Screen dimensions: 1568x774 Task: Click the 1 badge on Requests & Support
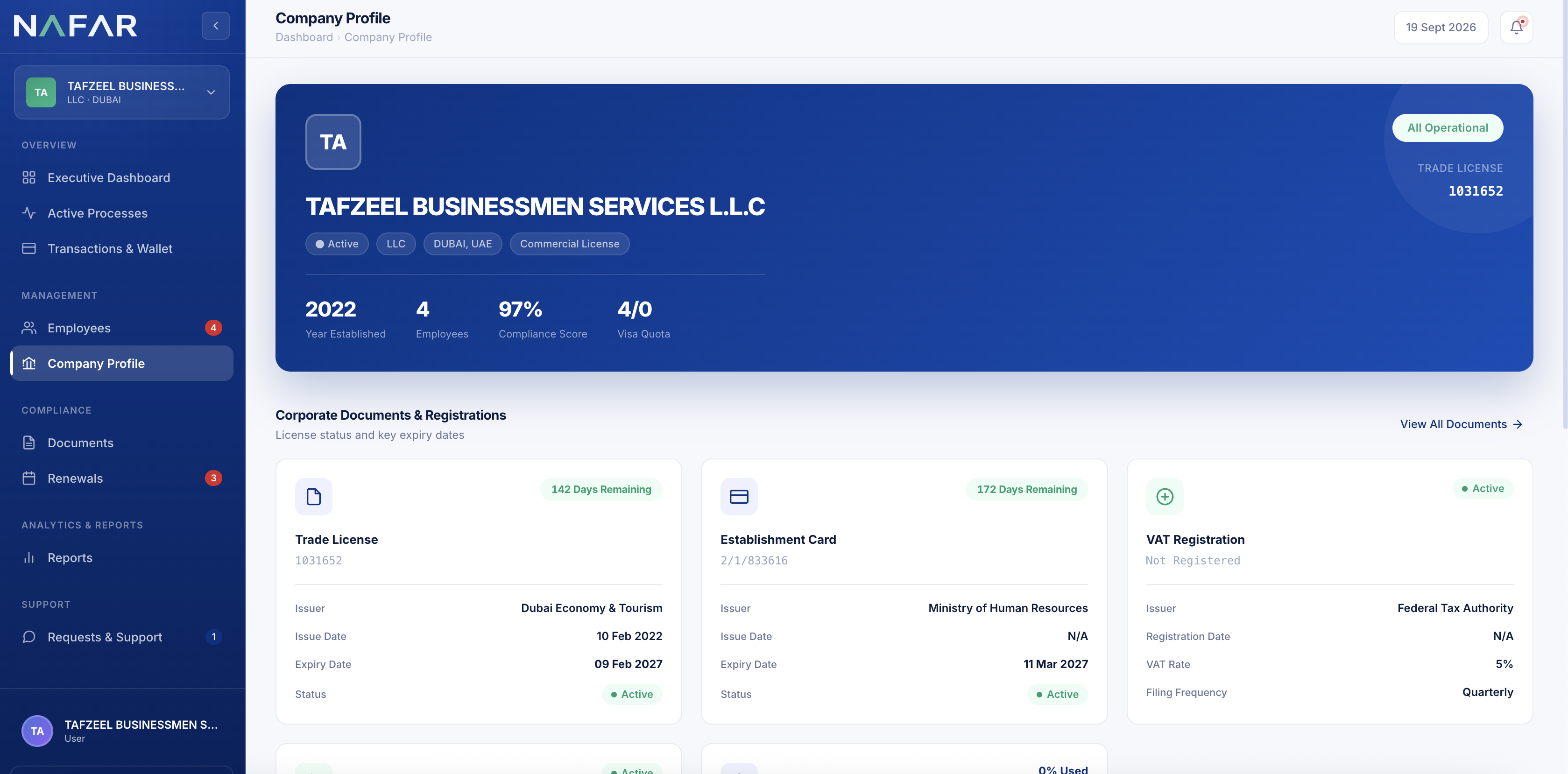(213, 637)
